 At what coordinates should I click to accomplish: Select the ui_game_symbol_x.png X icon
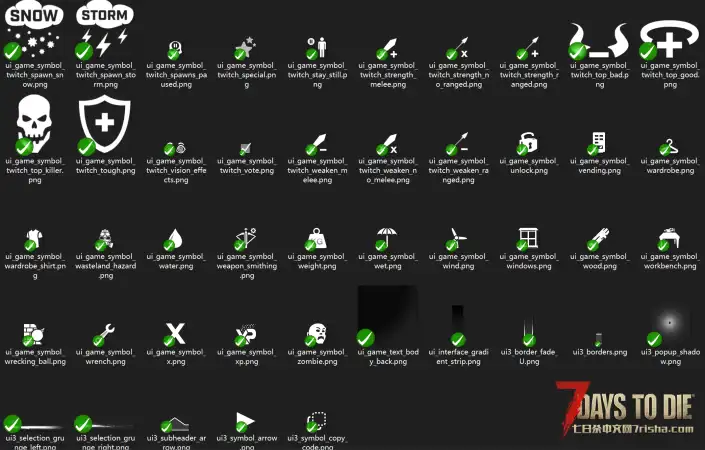tap(175, 334)
